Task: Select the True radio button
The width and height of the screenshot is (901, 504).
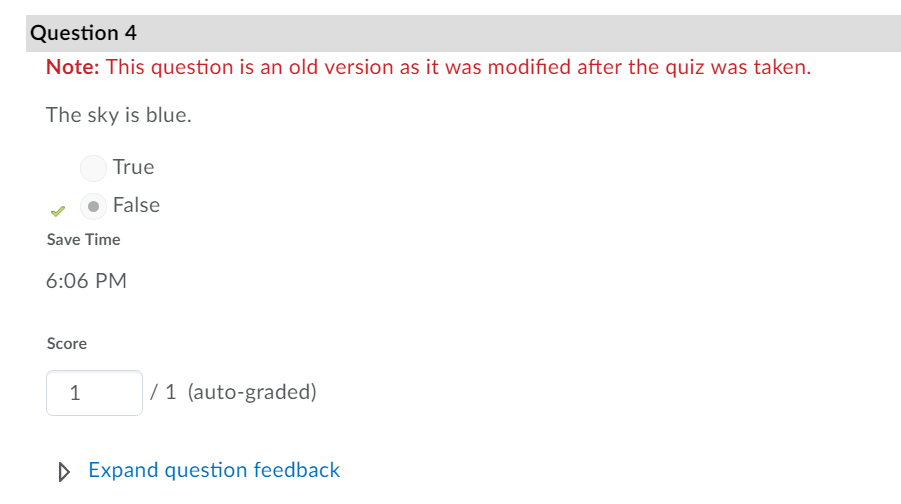Action: [93, 168]
